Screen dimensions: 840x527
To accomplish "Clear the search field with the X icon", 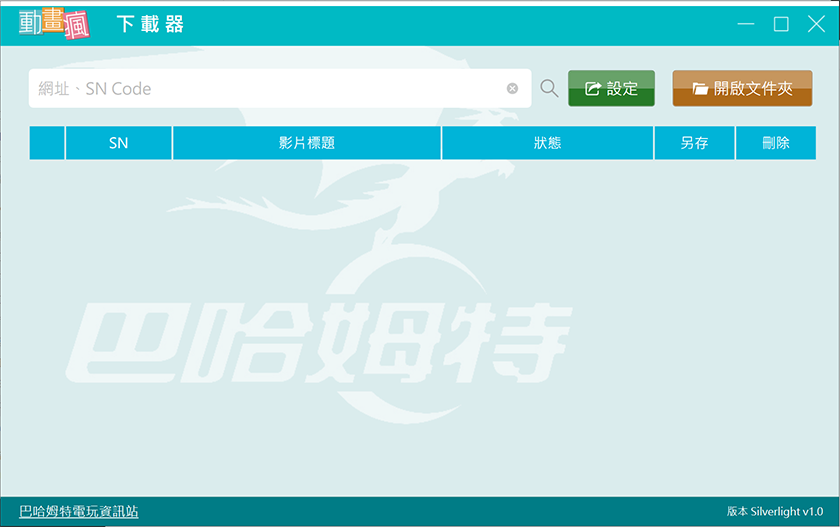I will point(512,88).
